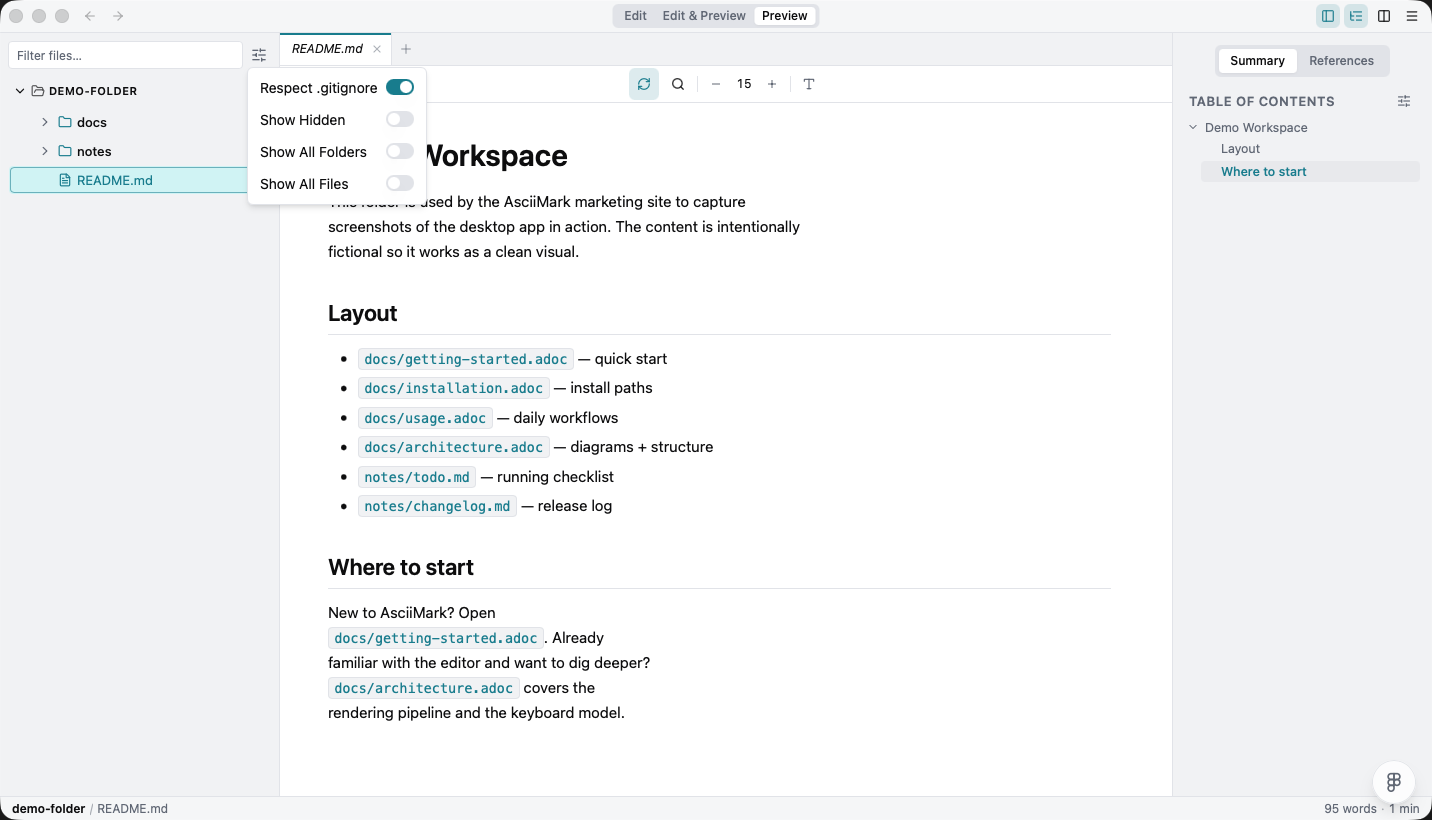The image size is (1432, 820).
Task: Toggle the file sidebar panel icon
Action: click(x=1327, y=16)
